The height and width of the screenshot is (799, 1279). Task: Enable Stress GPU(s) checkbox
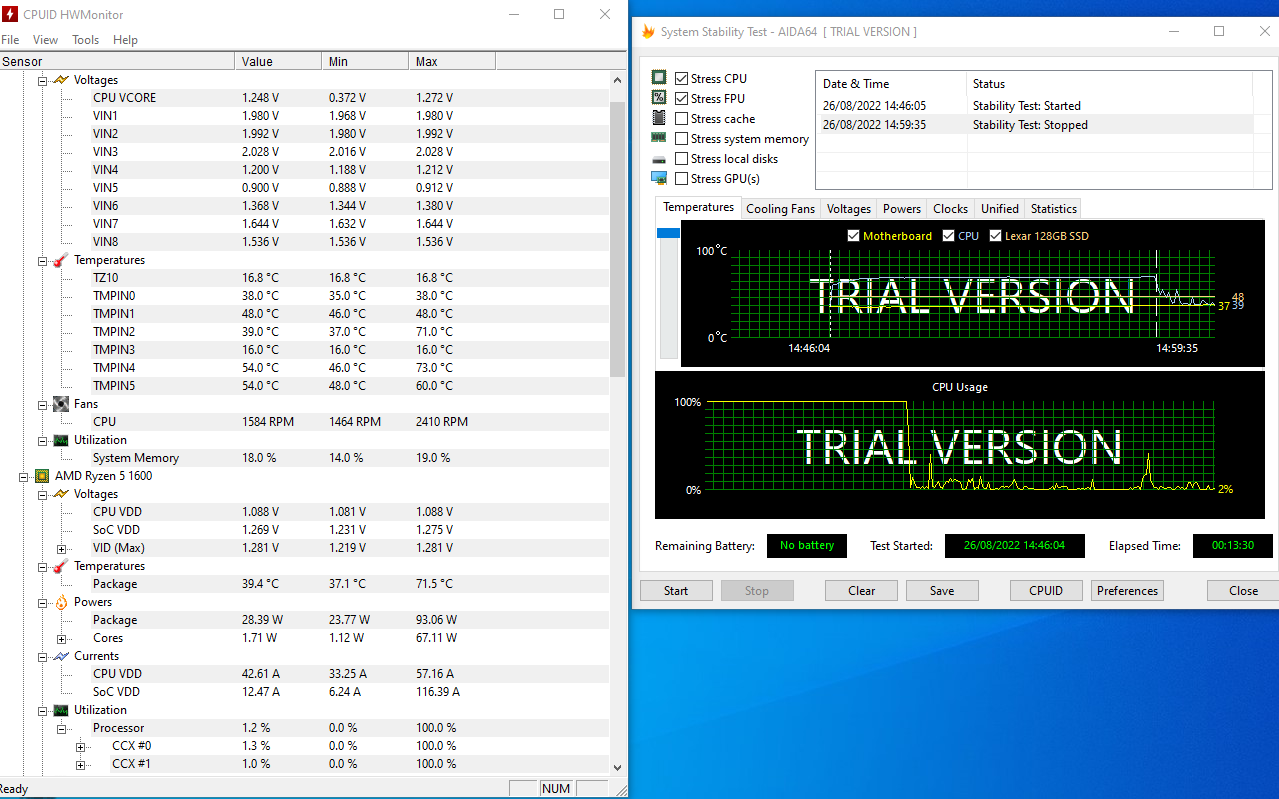pos(681,178)
